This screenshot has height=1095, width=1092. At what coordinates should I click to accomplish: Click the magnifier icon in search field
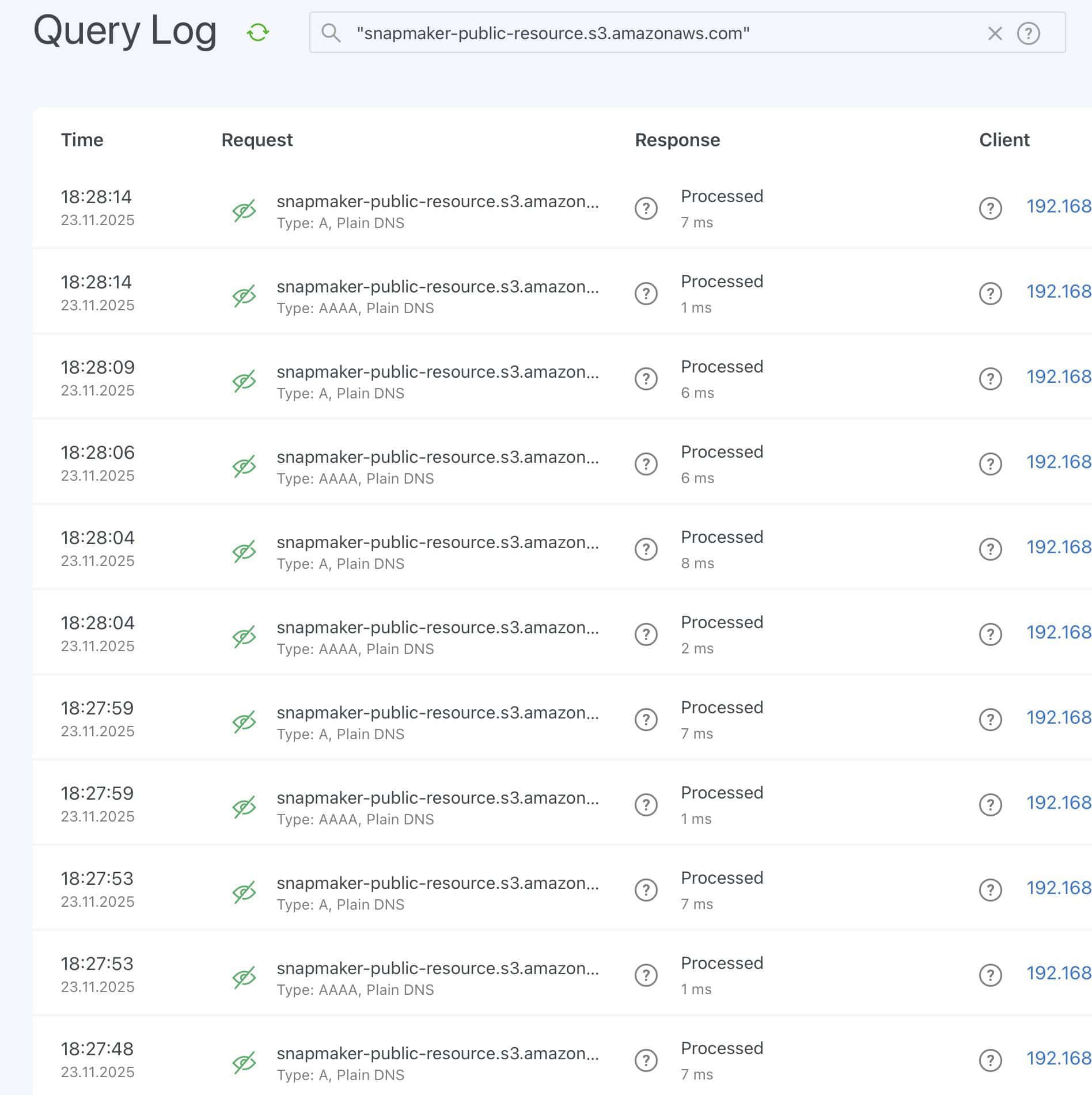pos(331,33)
